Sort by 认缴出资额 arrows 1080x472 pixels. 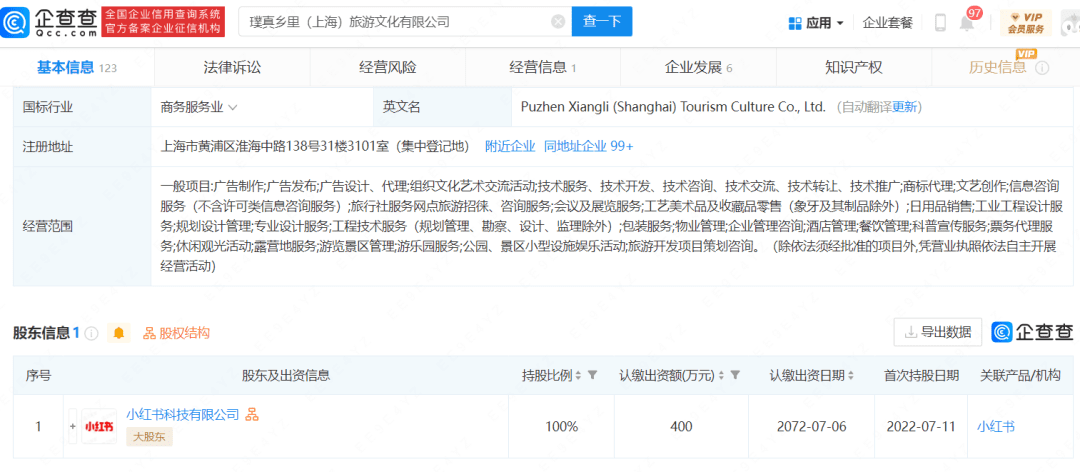point(721,376)
